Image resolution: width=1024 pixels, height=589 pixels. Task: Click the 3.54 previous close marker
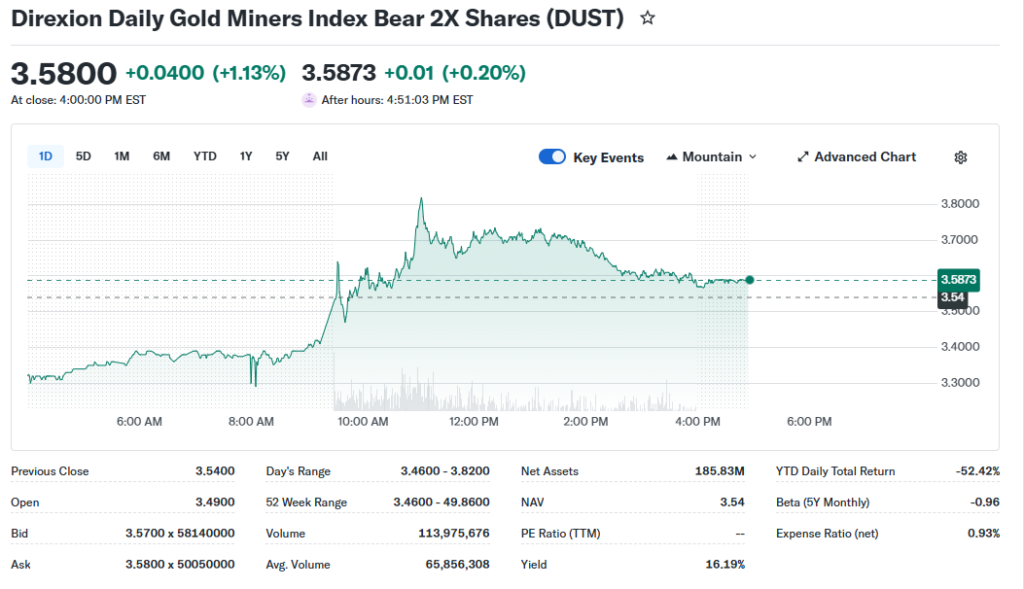[952, 298]
